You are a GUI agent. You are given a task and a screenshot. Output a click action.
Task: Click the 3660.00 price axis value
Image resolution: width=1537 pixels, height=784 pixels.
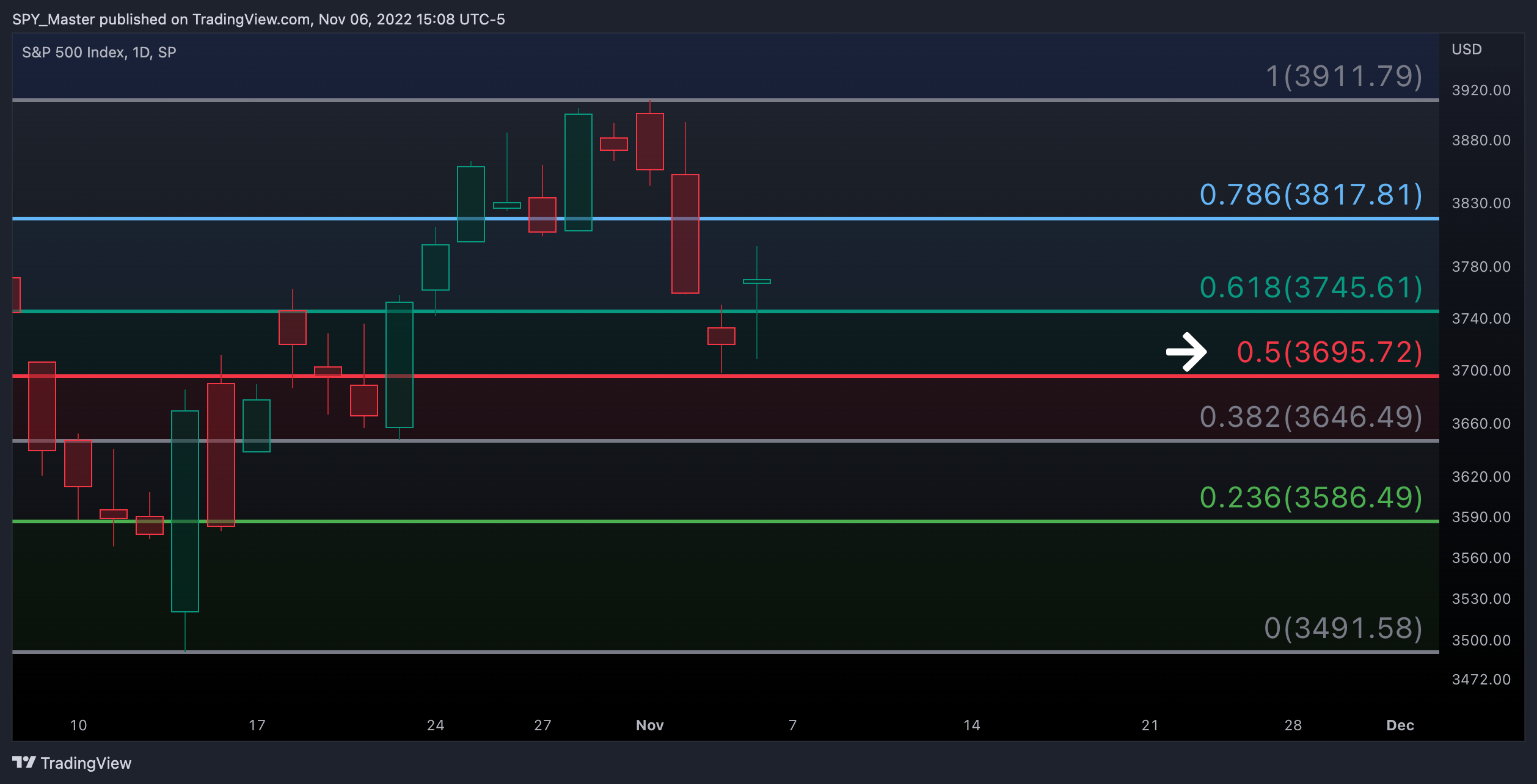[x=1481, y=424]
